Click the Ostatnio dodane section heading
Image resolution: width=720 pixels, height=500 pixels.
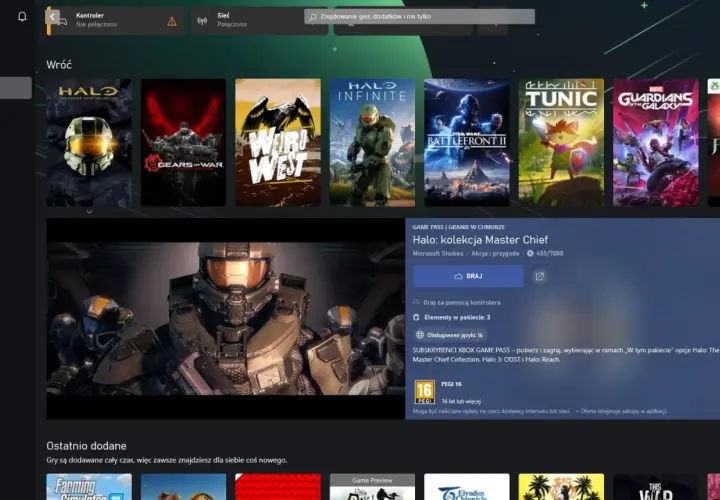point(86,446)
